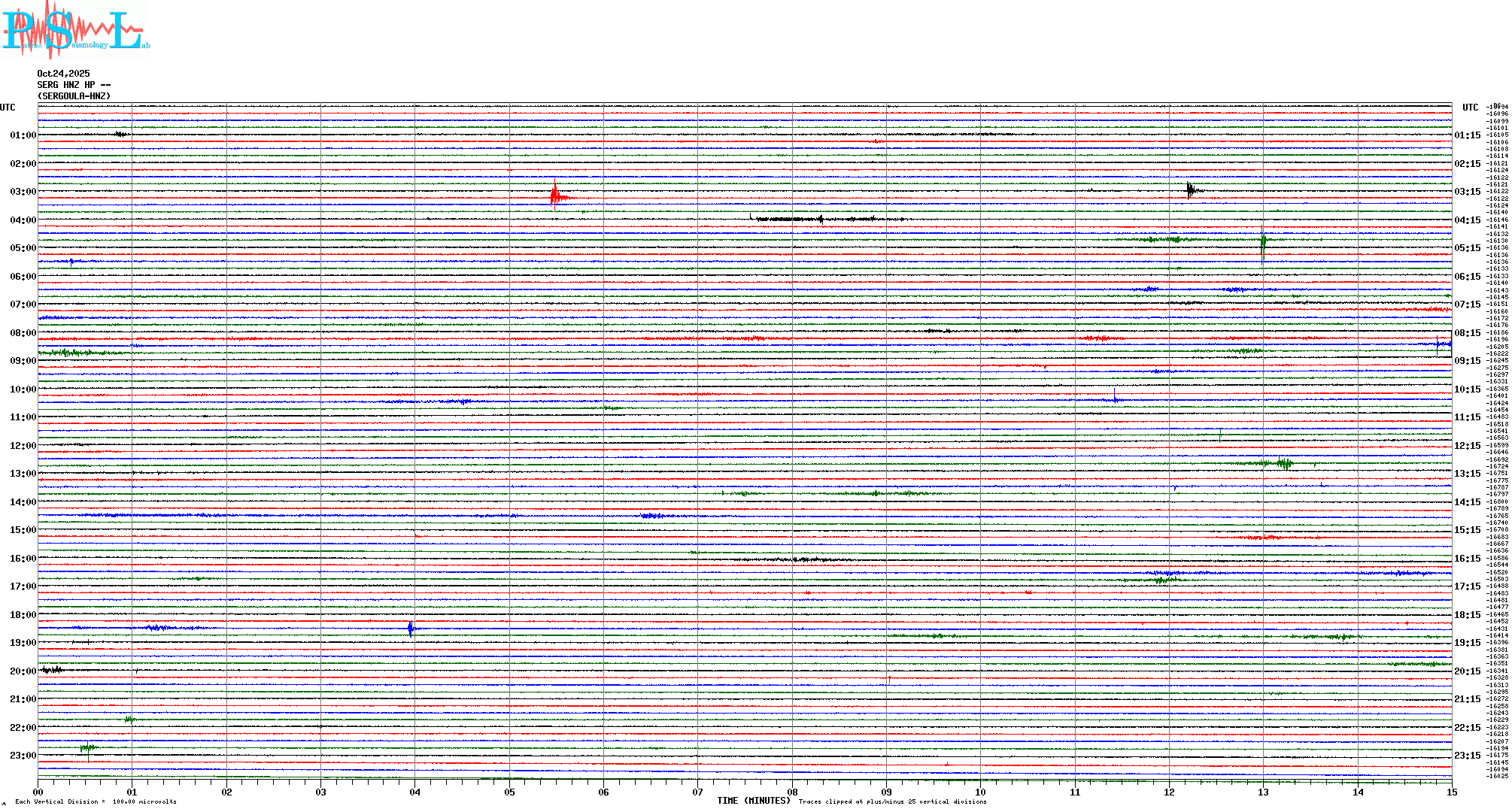Click the blue spike near minute 4 at 18:00
The image size is (1512, 812).
click(x=410, y=628)
